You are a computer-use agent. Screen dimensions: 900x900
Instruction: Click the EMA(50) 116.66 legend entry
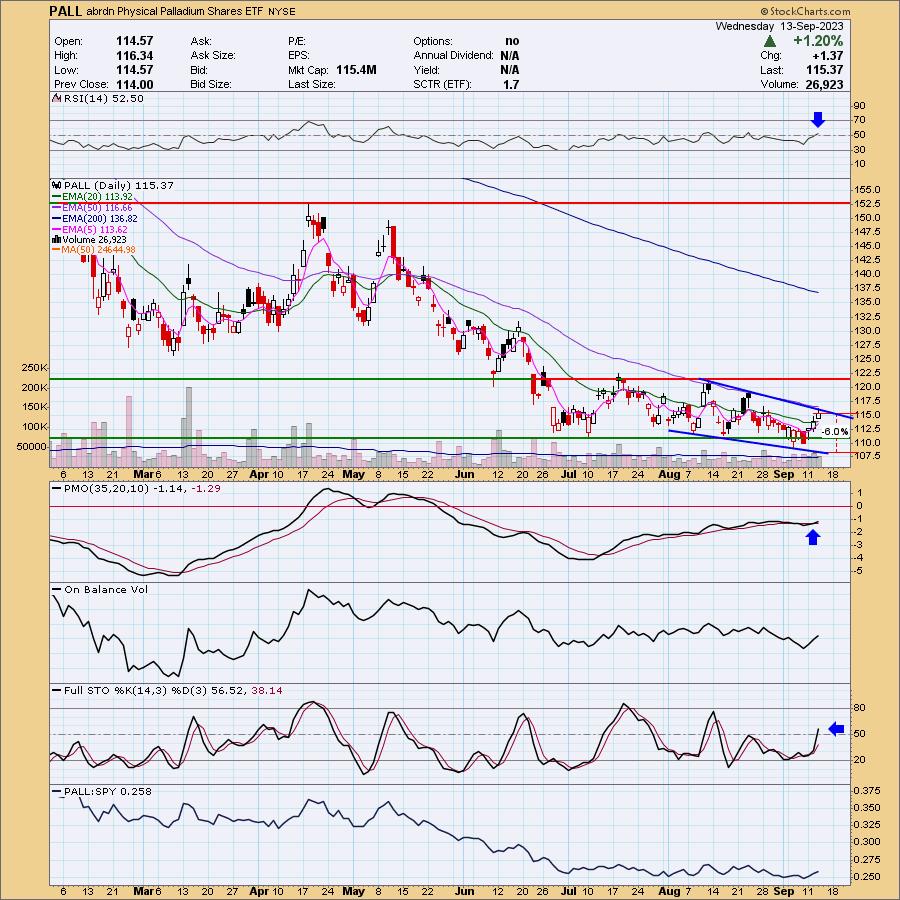click(92, 207)
